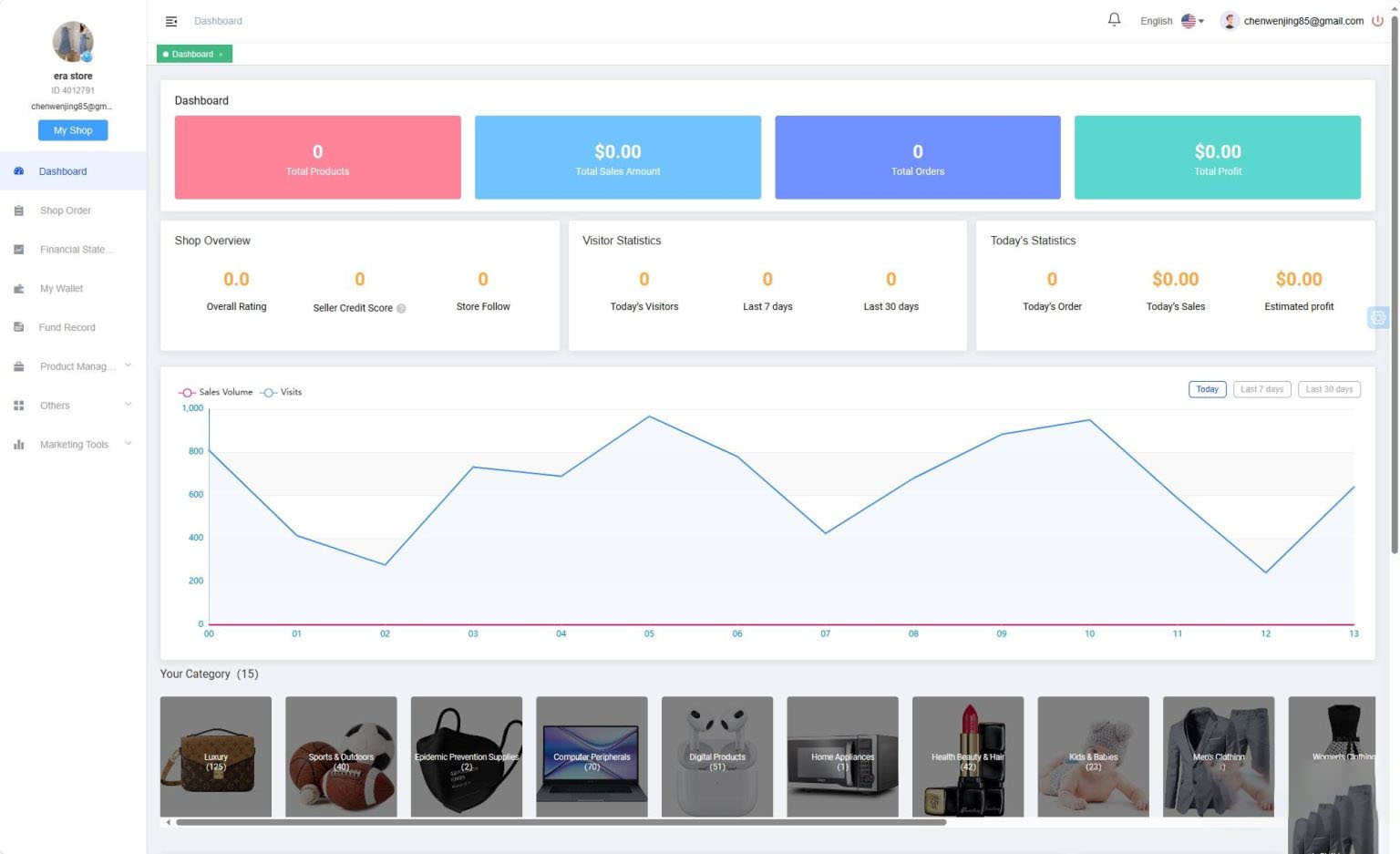Image resolution: width=1400 pixels, height=854 pixels.
Task: Click the My Shop button
Action: point(73,130)
